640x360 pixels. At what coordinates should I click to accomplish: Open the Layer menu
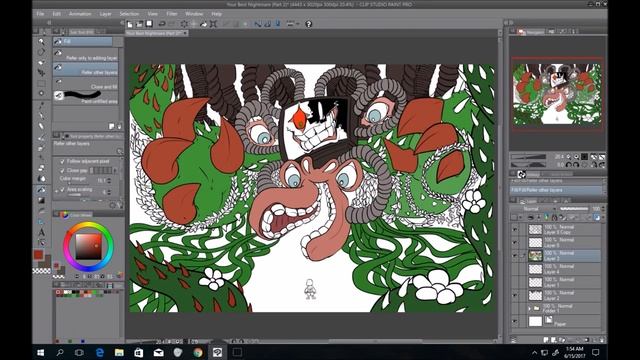pyautogui.click(x=105, y=14)
